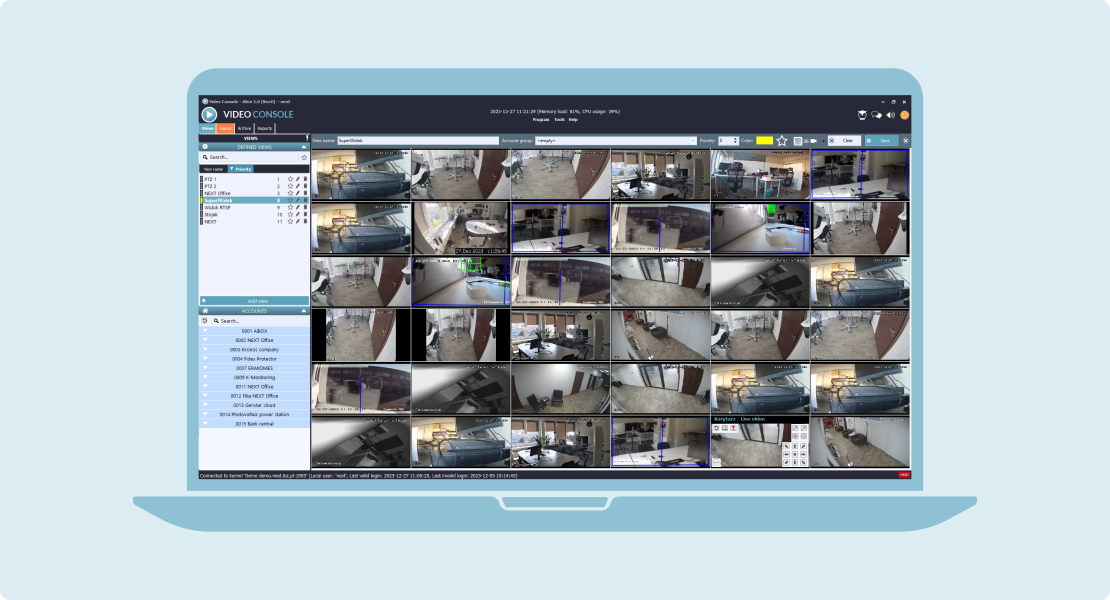Screen dimensions: 1110x600
Task: Toggle the favorite star next to Widok RTSP
Action: tap(290, 206)
